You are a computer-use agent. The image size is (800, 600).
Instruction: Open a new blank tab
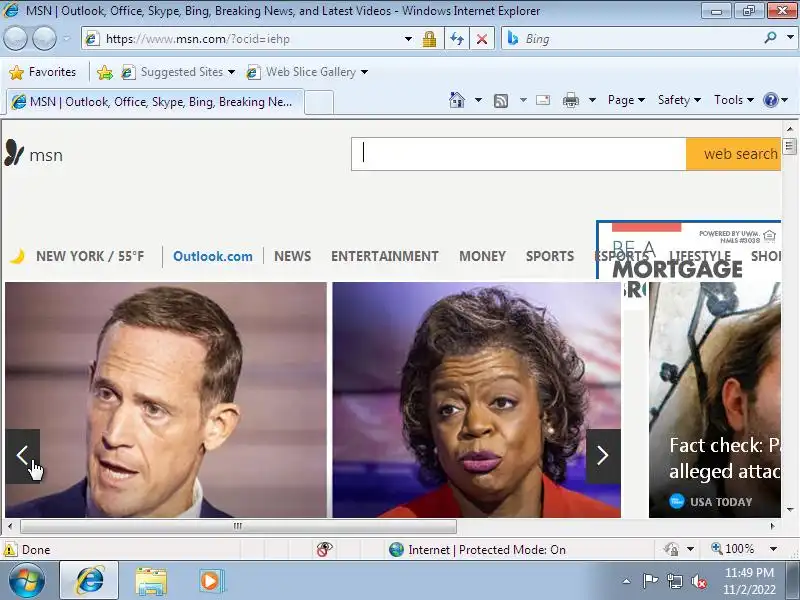pos(319,102)
